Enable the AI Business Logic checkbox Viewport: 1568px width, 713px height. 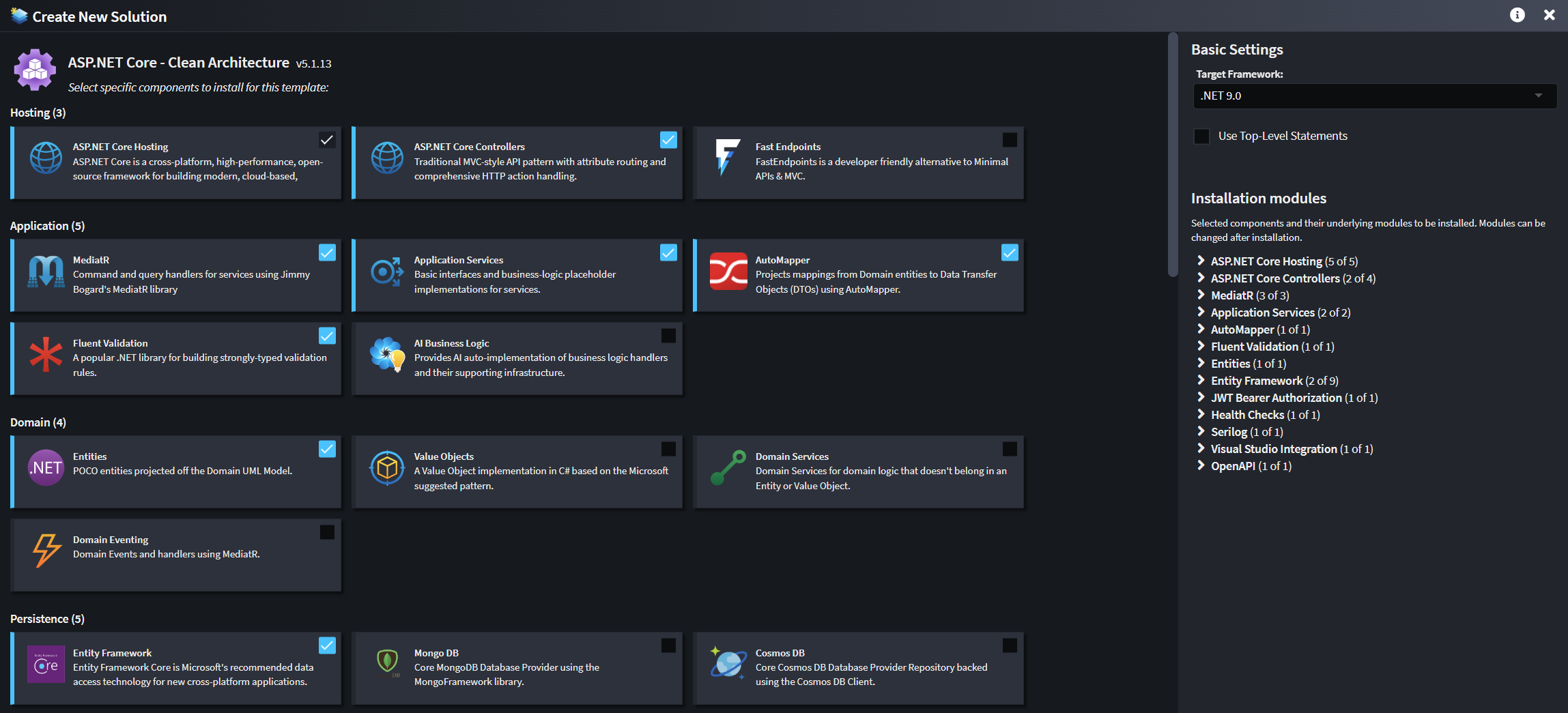668,336
